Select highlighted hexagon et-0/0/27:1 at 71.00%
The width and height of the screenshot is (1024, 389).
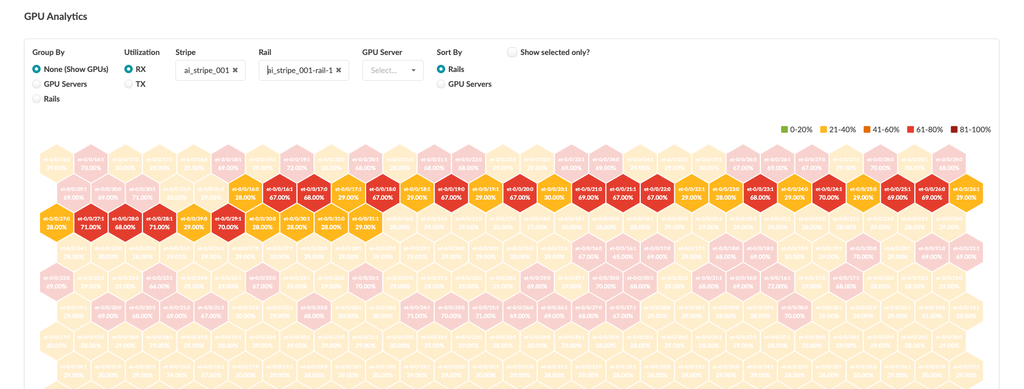(91, 224)
